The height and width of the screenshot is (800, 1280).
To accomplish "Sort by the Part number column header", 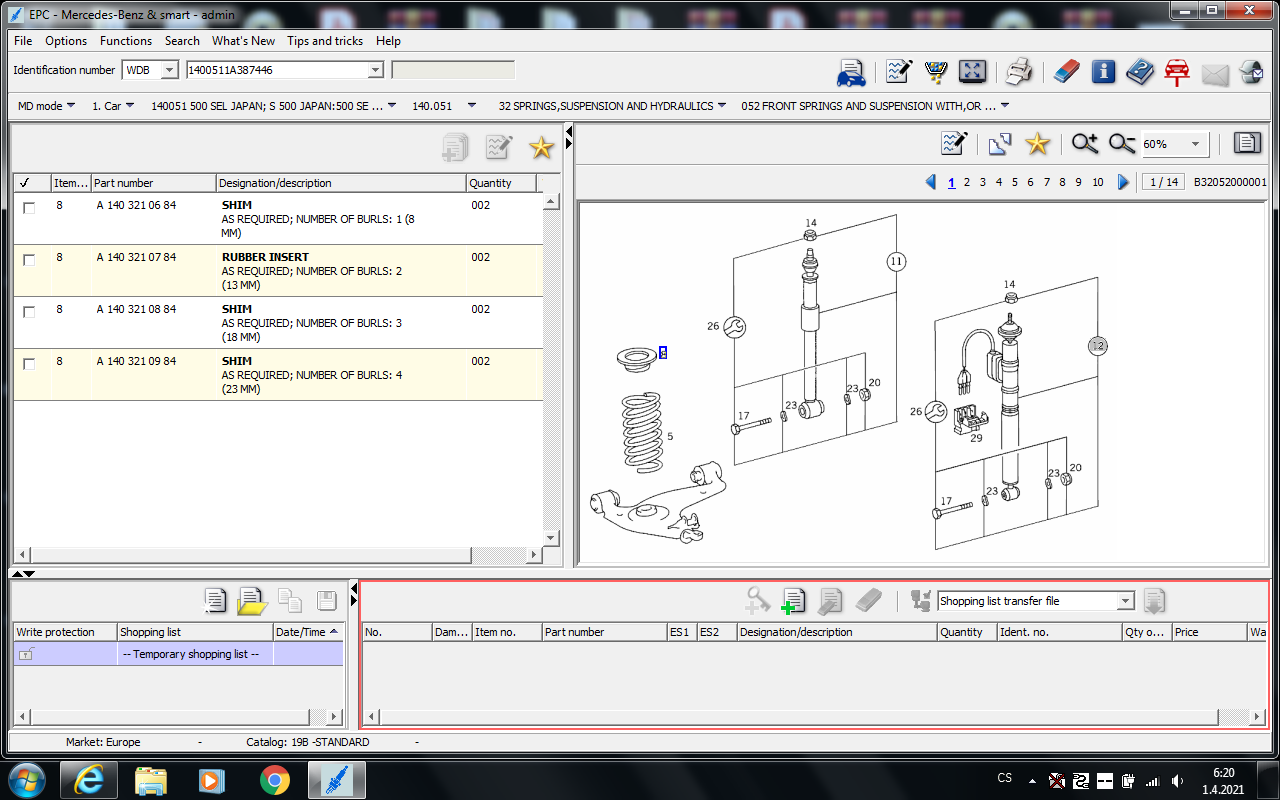I will point(153,183).
